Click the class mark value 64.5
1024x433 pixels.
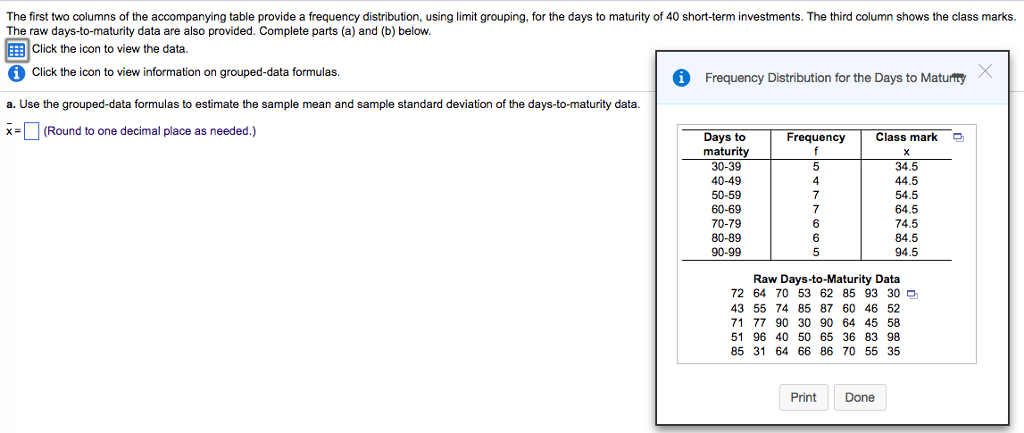tap(906, 210)
